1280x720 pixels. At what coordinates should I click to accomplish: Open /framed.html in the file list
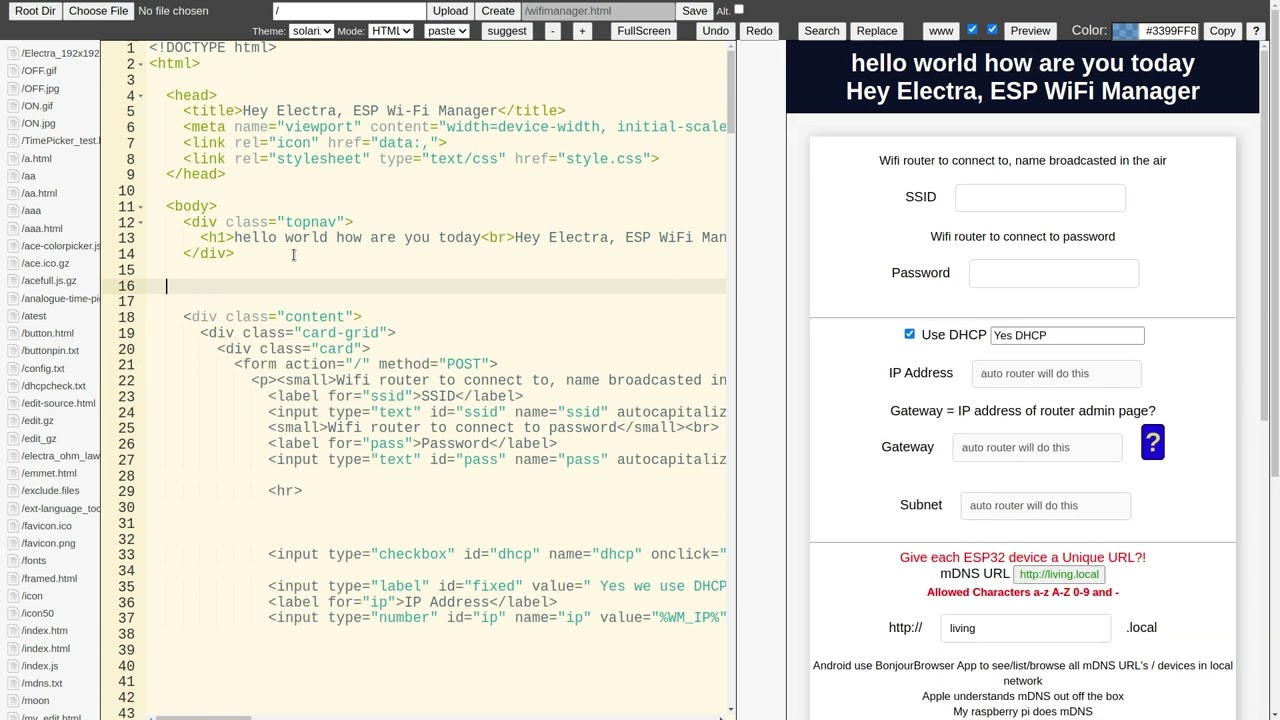pos(49,578)
